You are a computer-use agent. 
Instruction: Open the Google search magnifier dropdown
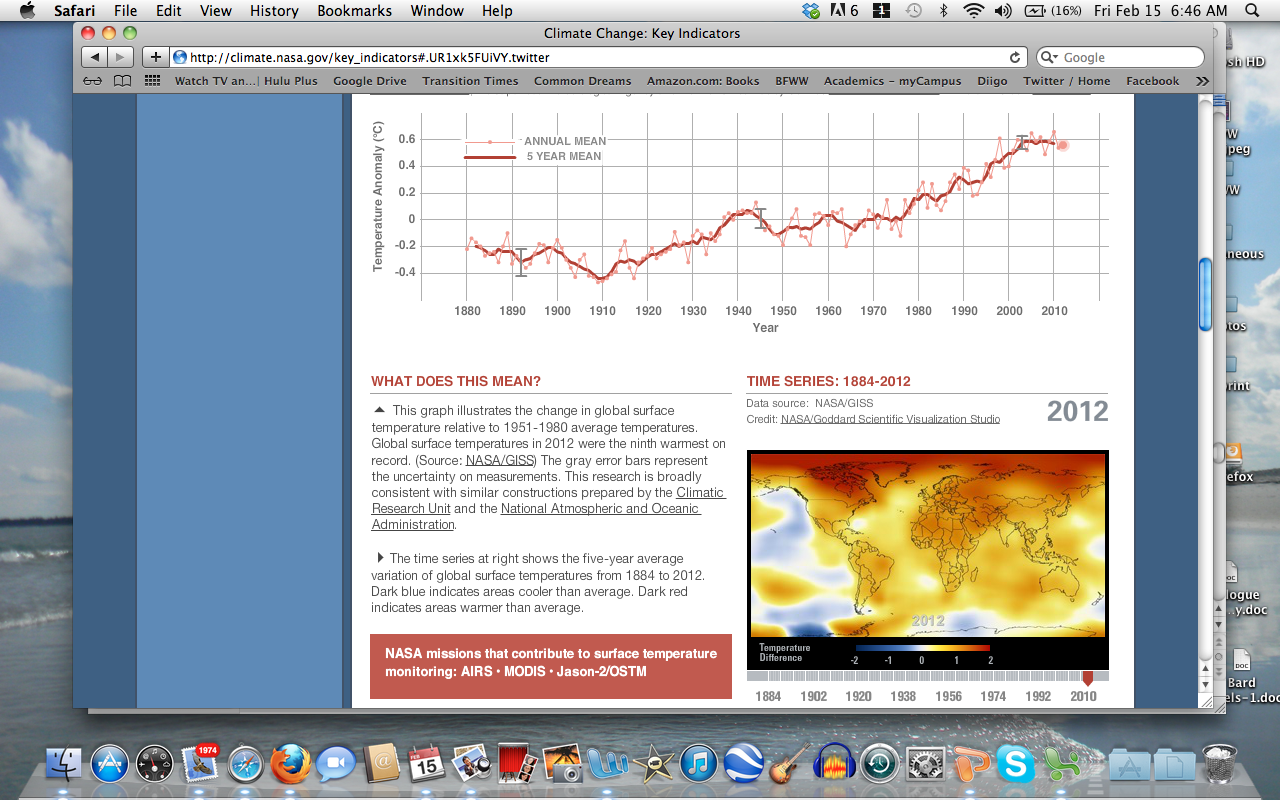pos(1049,58)
